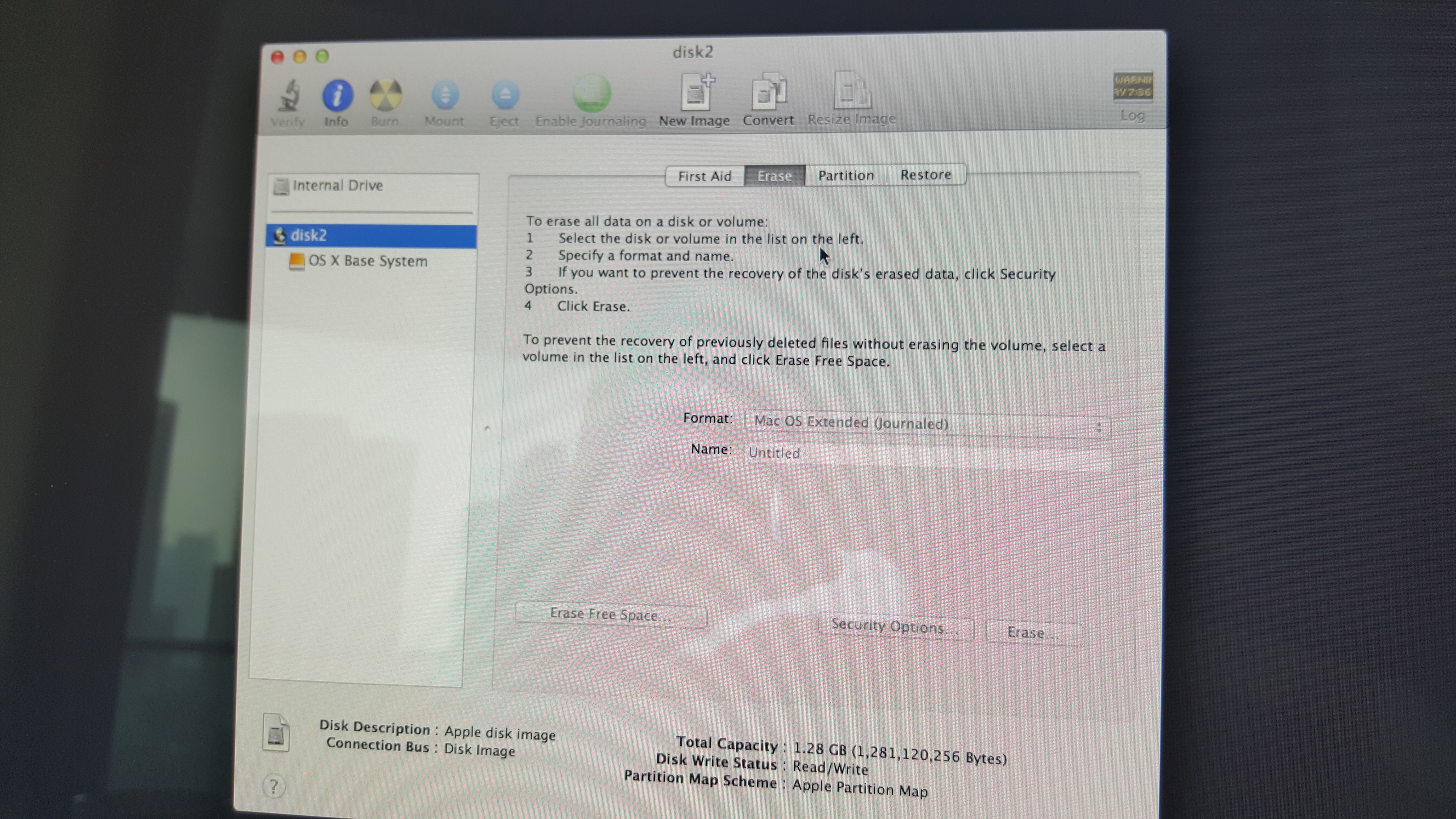This screenshot has width=1456, height=819.
Task: Click the Burn disc icon
Action: point(385,95)
